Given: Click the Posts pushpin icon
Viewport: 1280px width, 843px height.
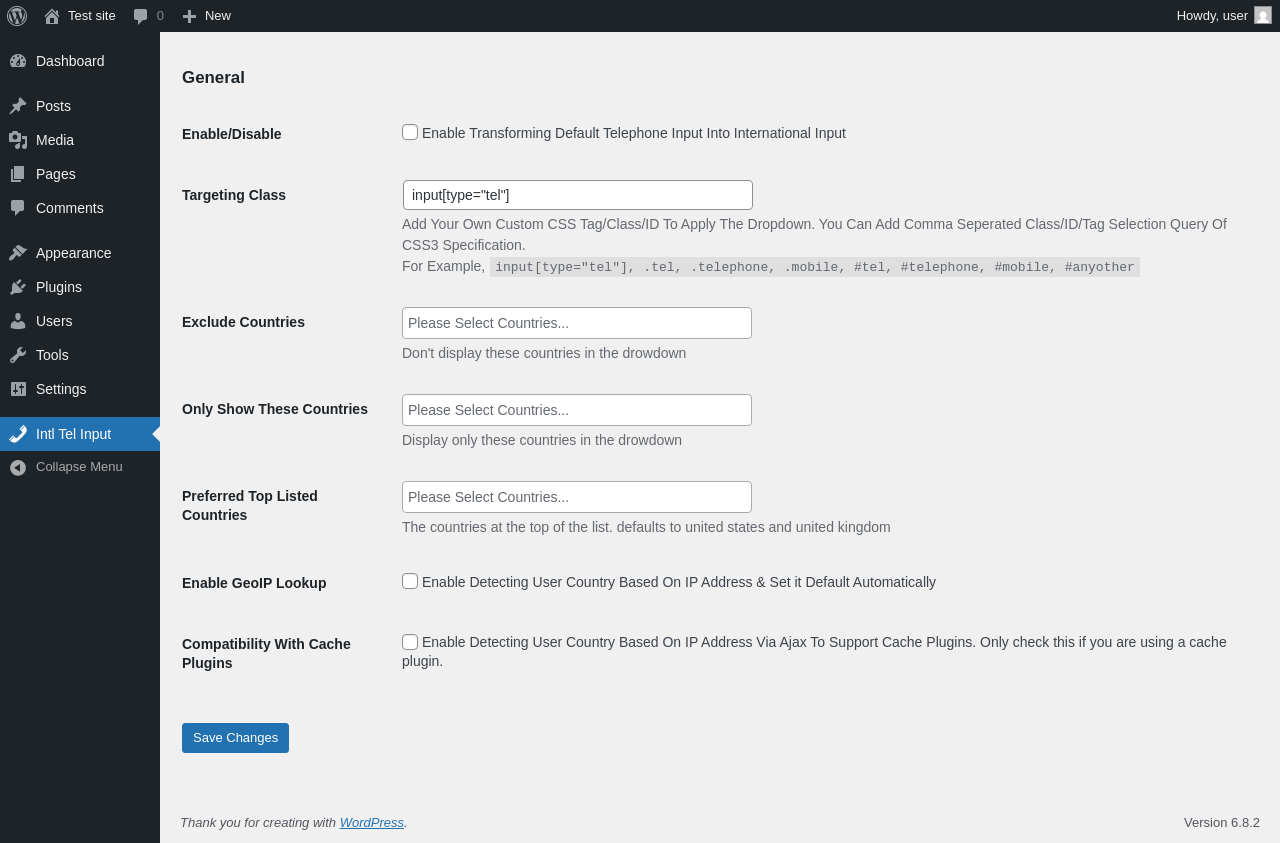Looking at the screenshot, I should pyautogui.click(x=18, y=106).
